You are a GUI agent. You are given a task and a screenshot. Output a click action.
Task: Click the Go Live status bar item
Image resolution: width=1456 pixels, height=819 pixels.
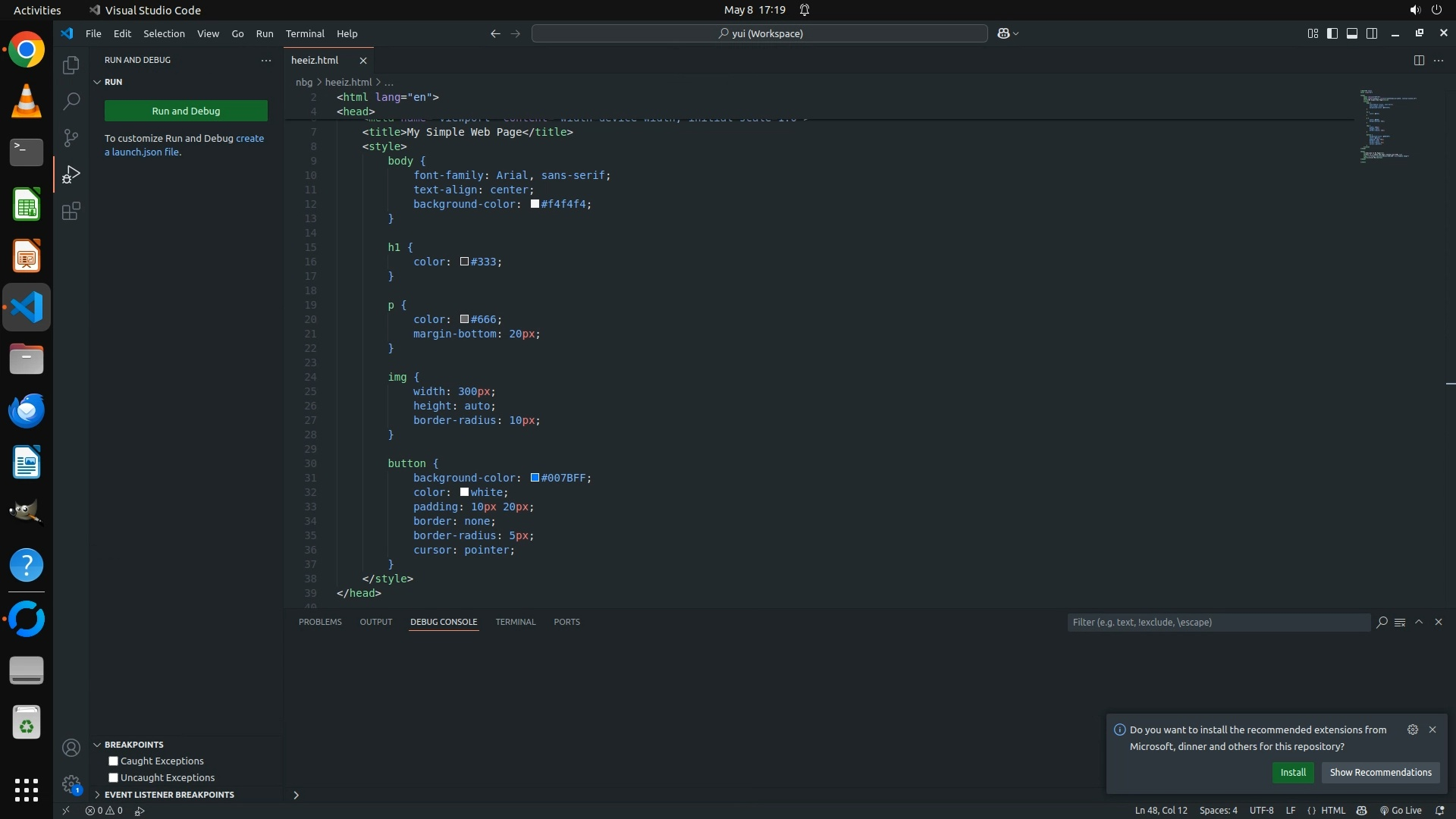(x=1400, y=810)
